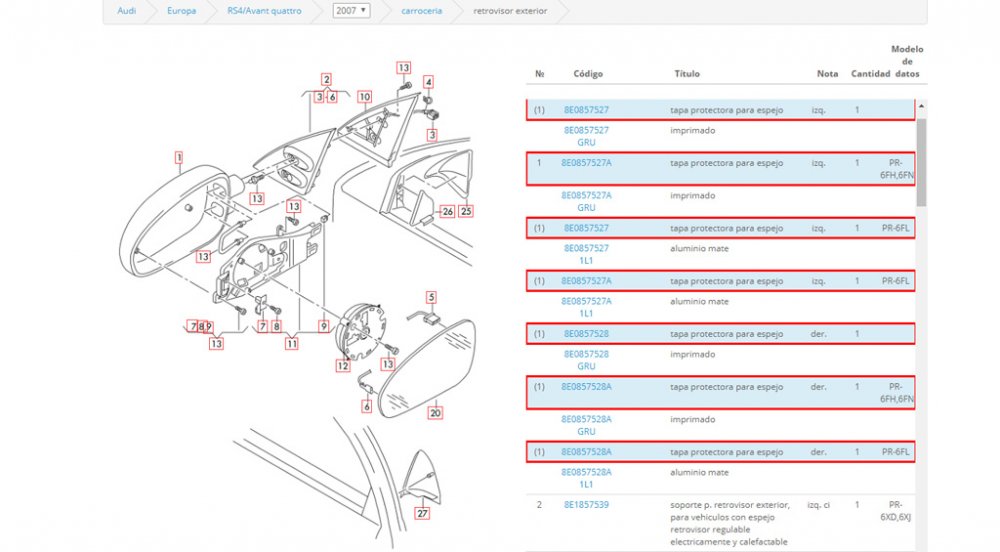
Task: Open the 2007 year dropdown
Action: [351, 10]
